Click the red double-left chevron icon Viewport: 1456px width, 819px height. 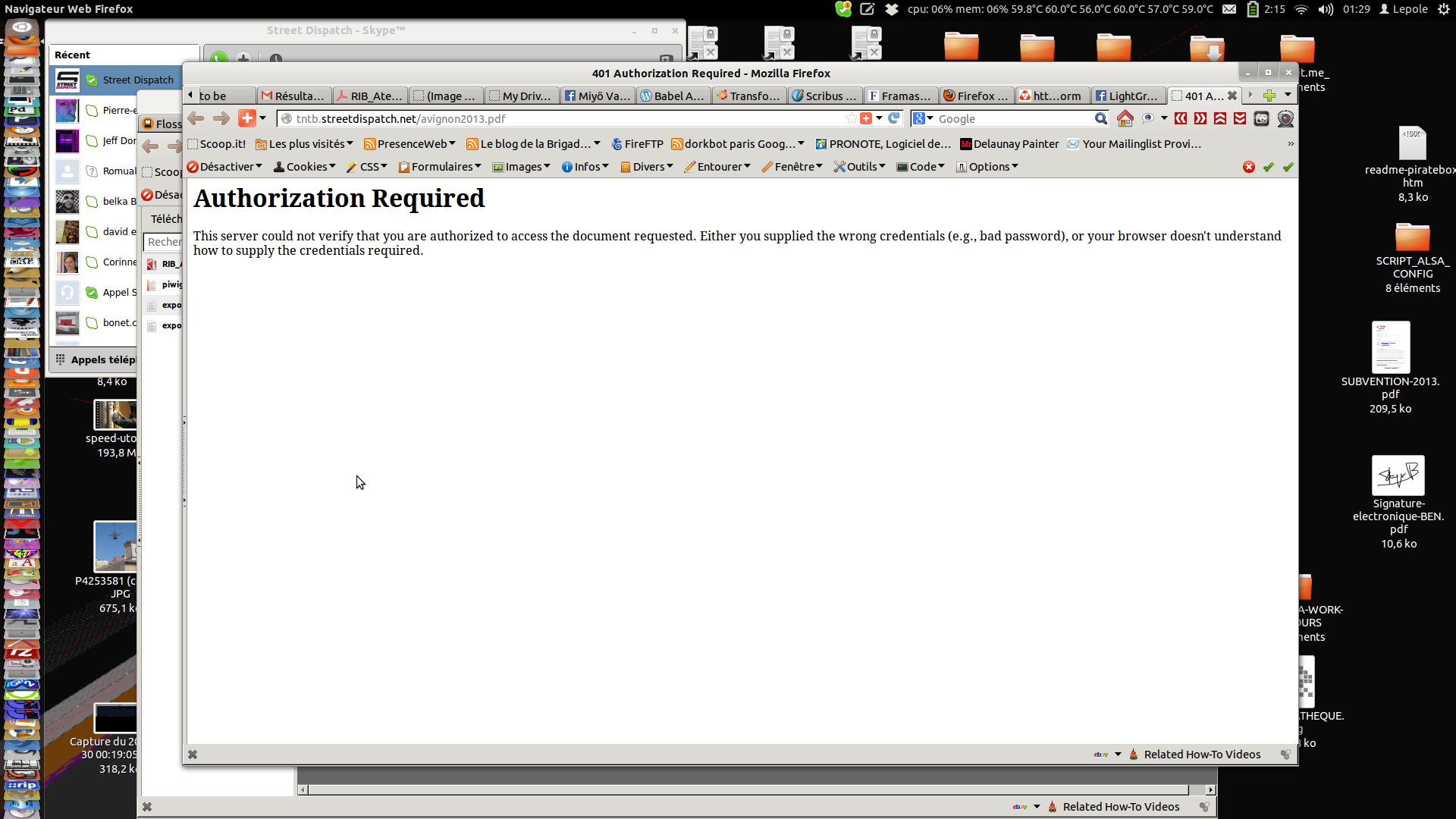[x=1181, y=118]
